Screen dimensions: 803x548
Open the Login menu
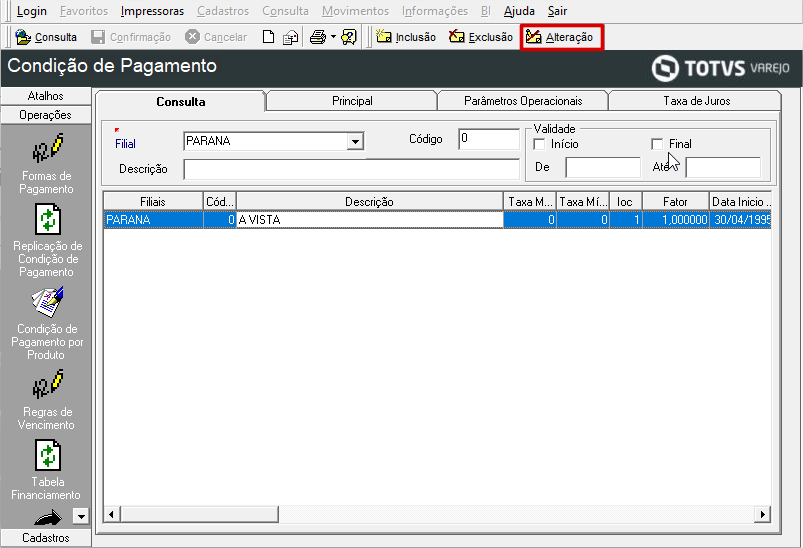[31, 11]
